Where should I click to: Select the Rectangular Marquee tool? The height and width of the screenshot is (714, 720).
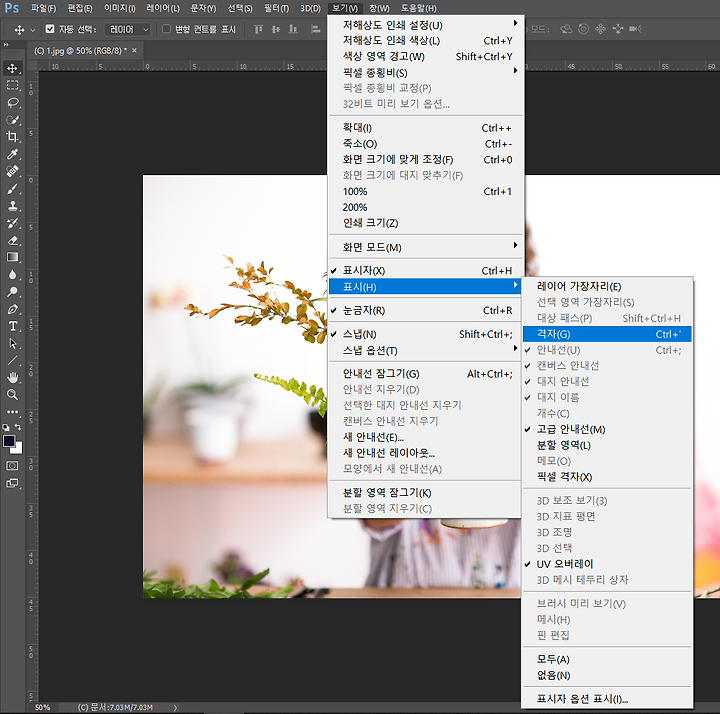[12, 85]
